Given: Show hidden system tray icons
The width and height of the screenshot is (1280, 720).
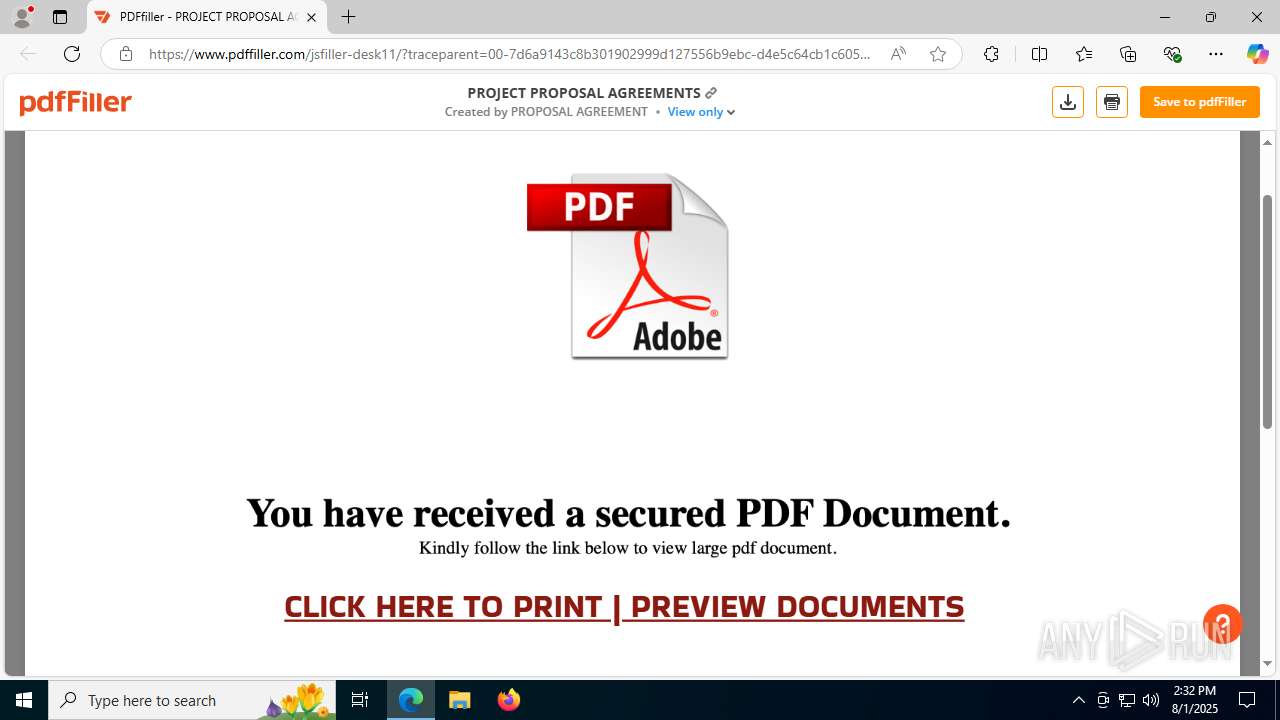Looking at the screenshot, I should (1078, 700).
